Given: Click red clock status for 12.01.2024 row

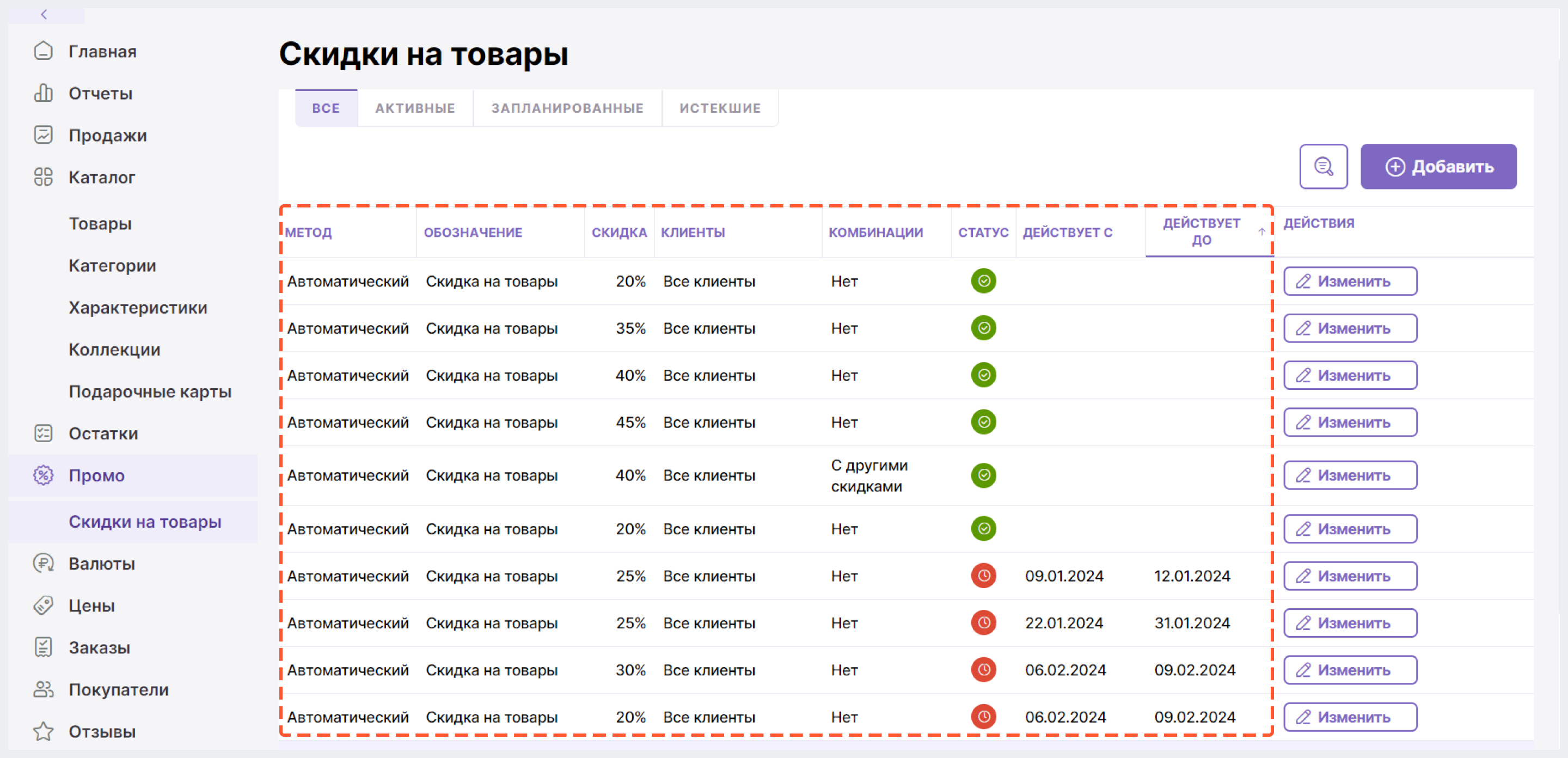Looking at the screenshot, I should point(983,576).
